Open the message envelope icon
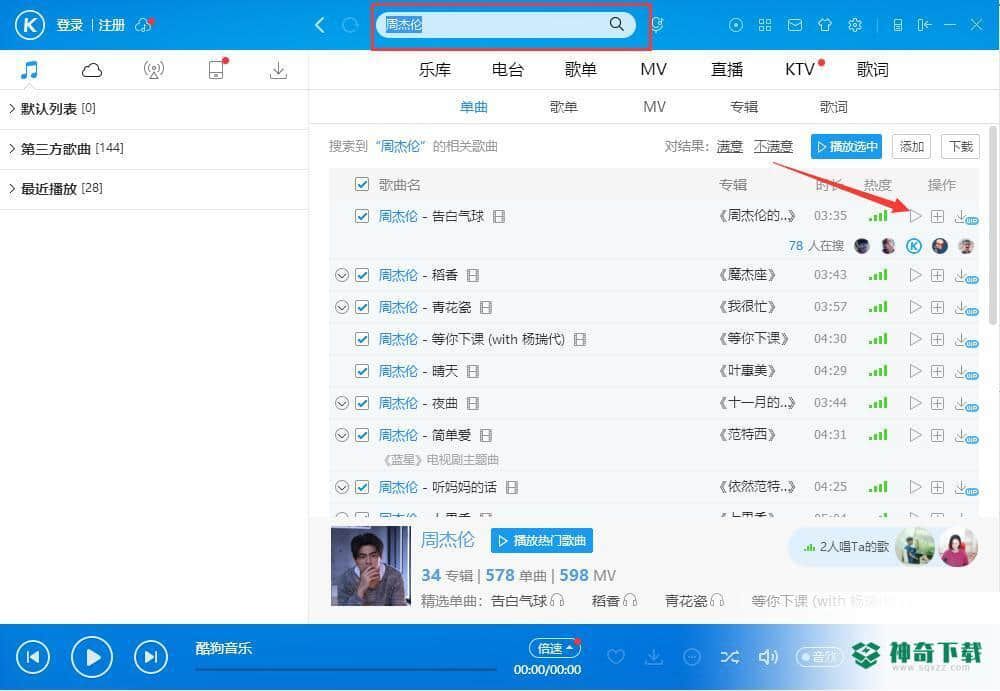This screenshot has height=691, width=1000. click(795, 25)
